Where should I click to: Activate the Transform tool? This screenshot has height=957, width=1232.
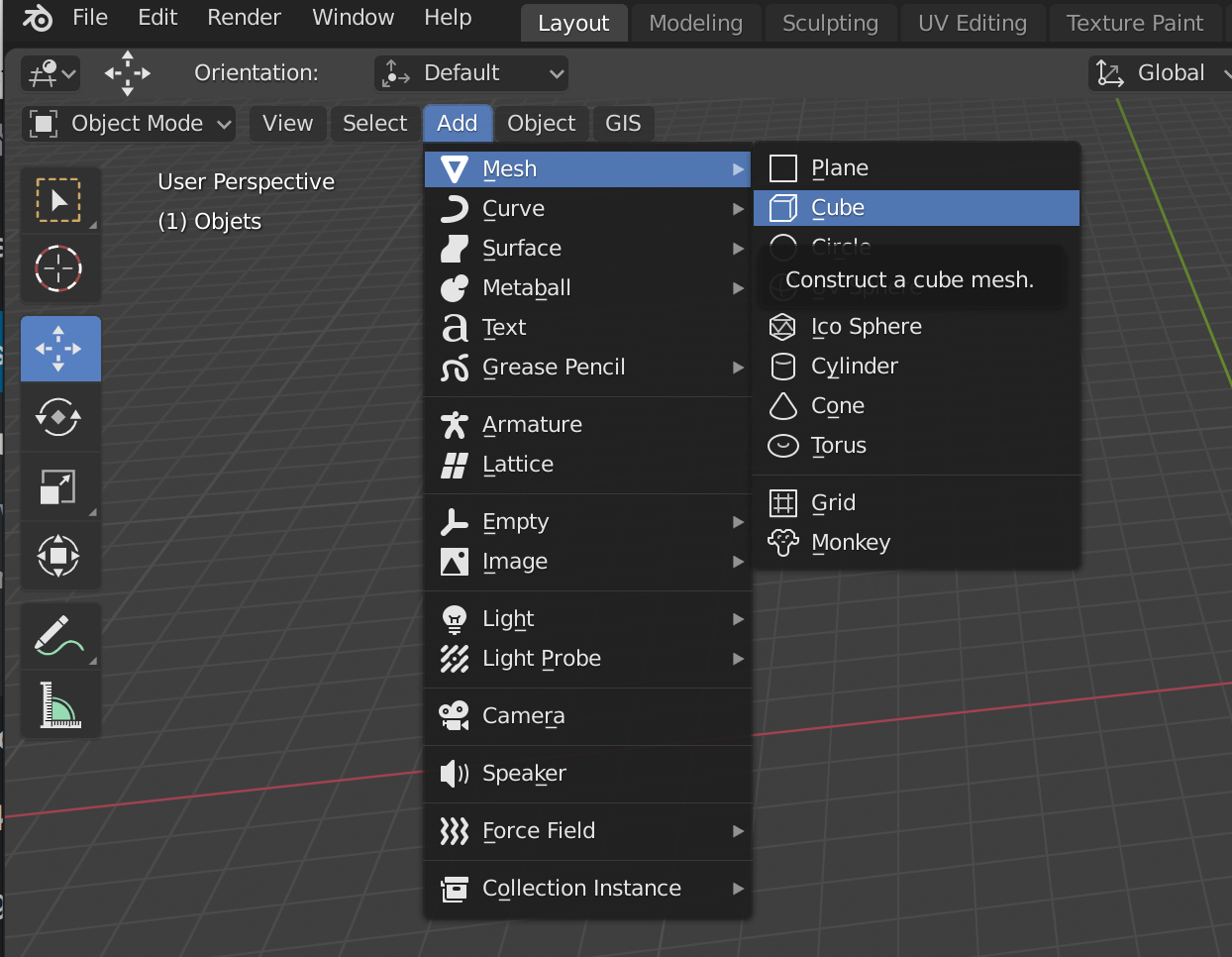[59, 556]
